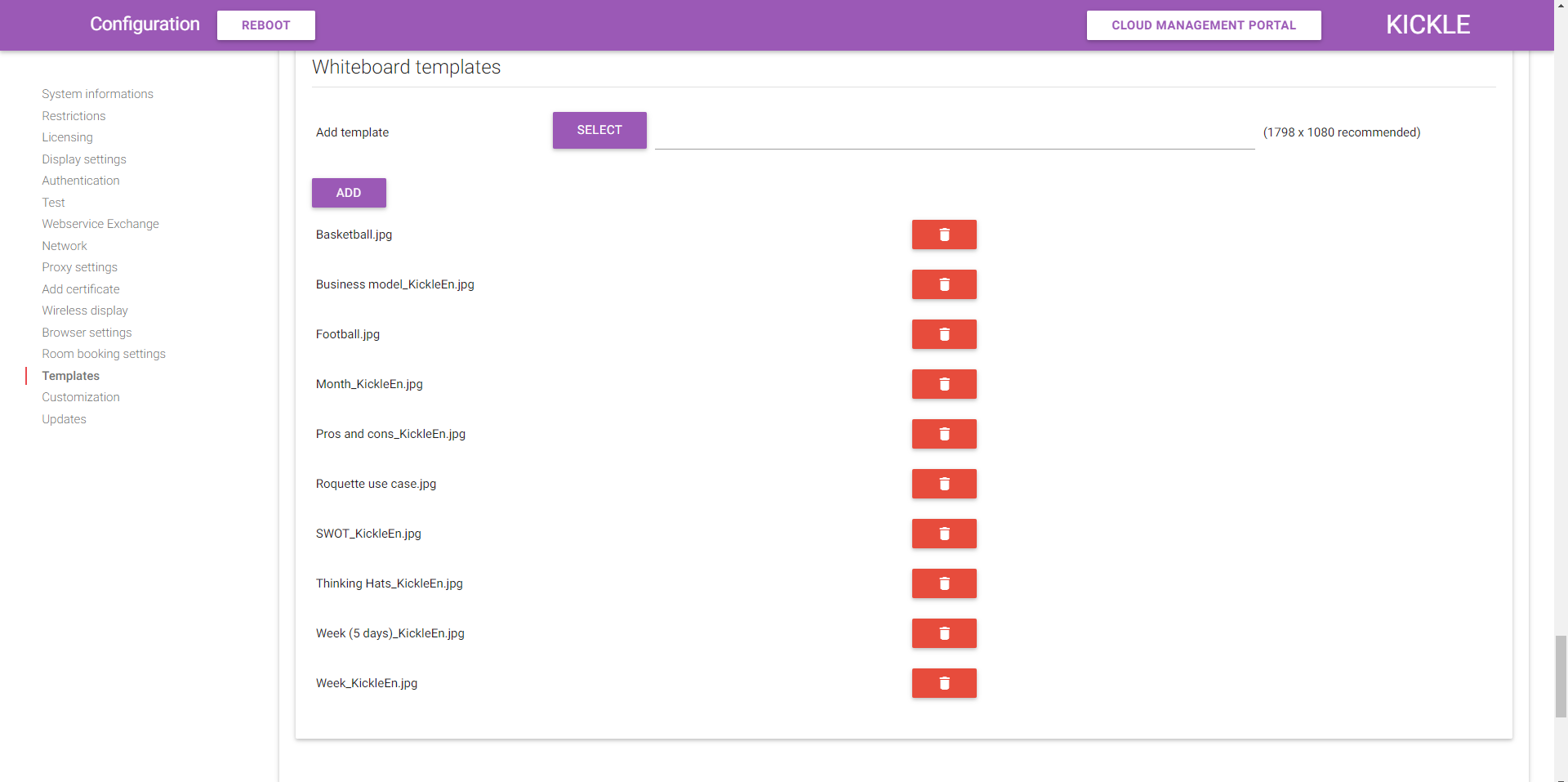Delete the Week_KickleEn.jpg template
The width and height of the screenshot is (1568, 782).
[x=943, y=683]
